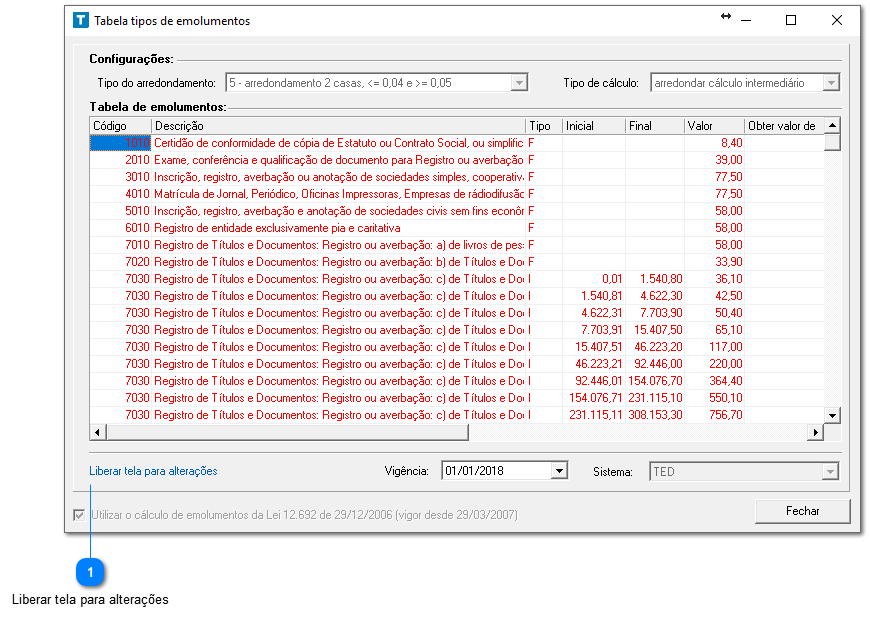Click value cell 8,40

tap(714, 143)
